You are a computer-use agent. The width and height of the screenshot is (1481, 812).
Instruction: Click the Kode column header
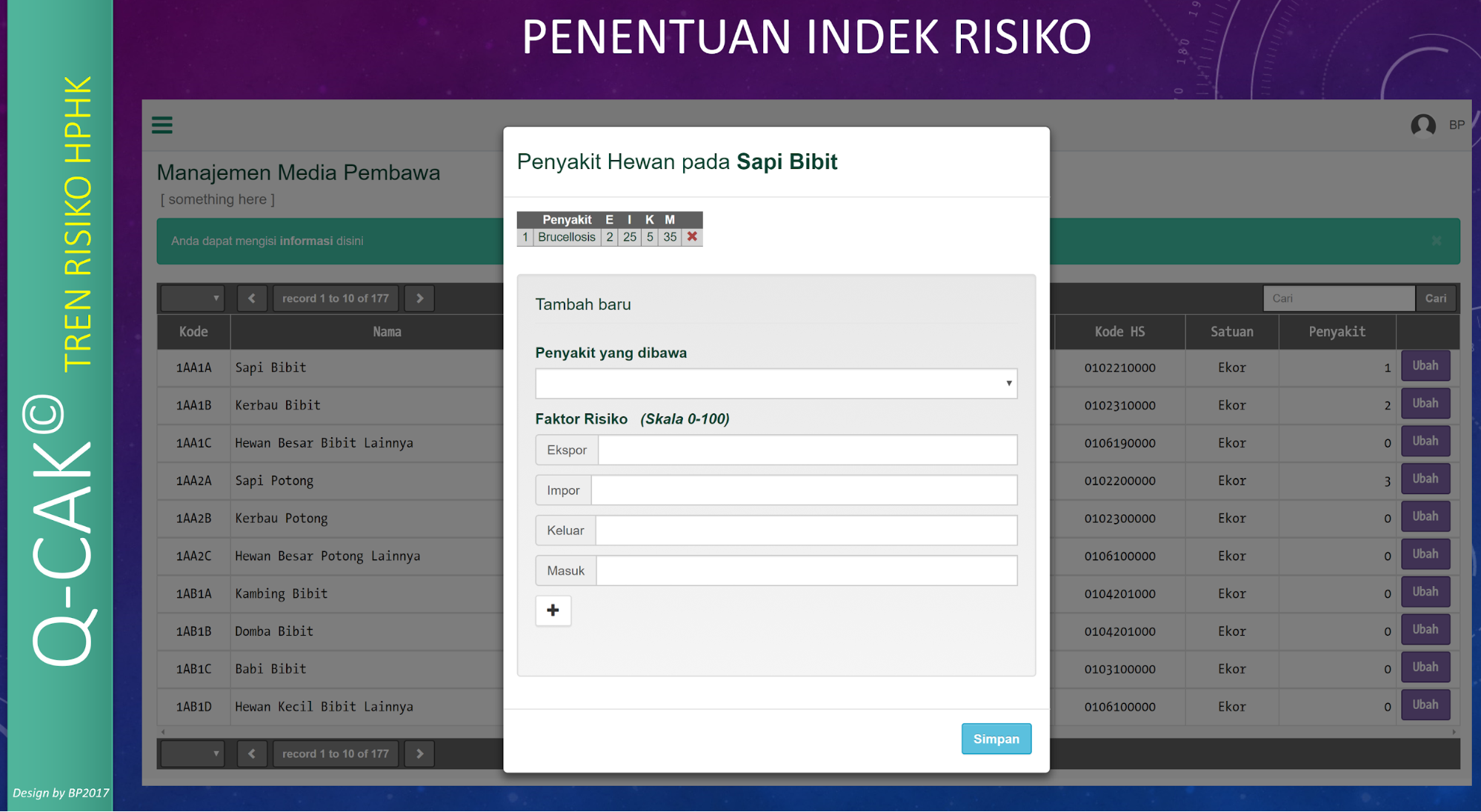[193, 332]
